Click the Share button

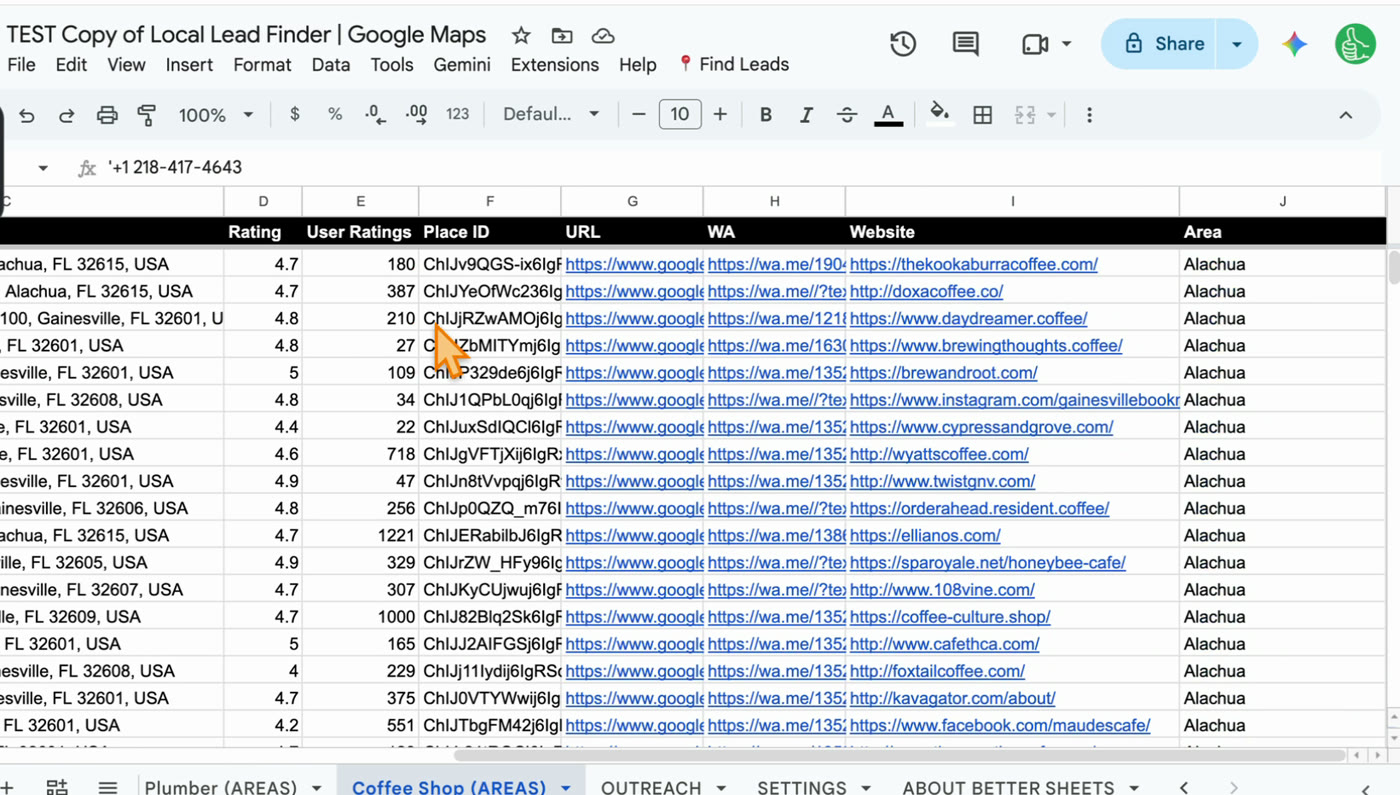1164,44
